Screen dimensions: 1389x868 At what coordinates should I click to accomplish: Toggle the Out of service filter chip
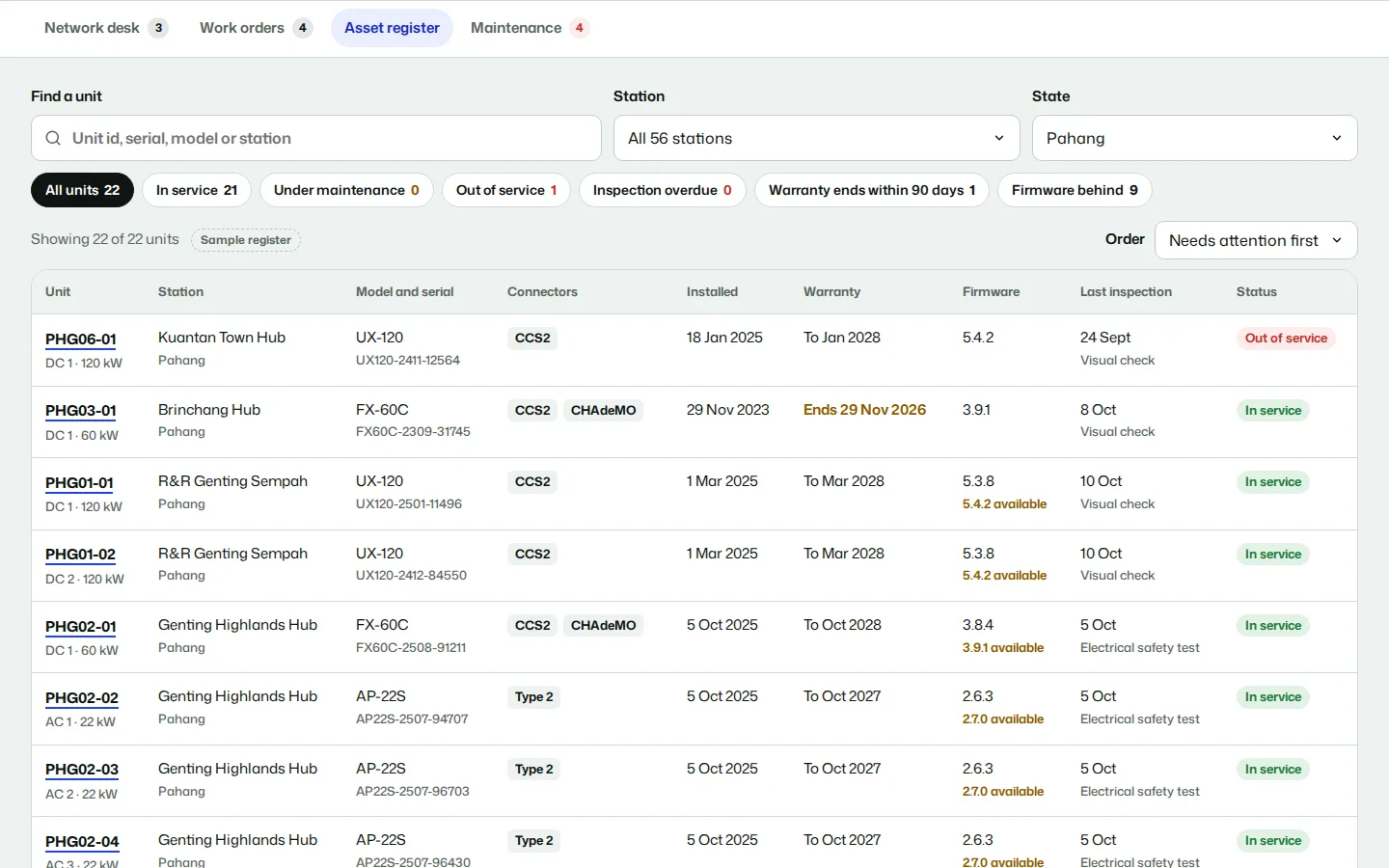(506, 190)
